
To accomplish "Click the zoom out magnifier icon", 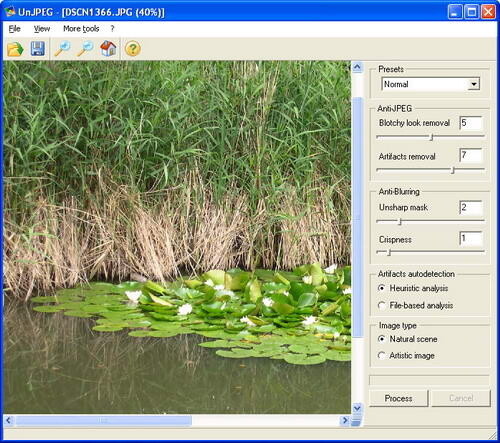I will (x=85, y=49).
